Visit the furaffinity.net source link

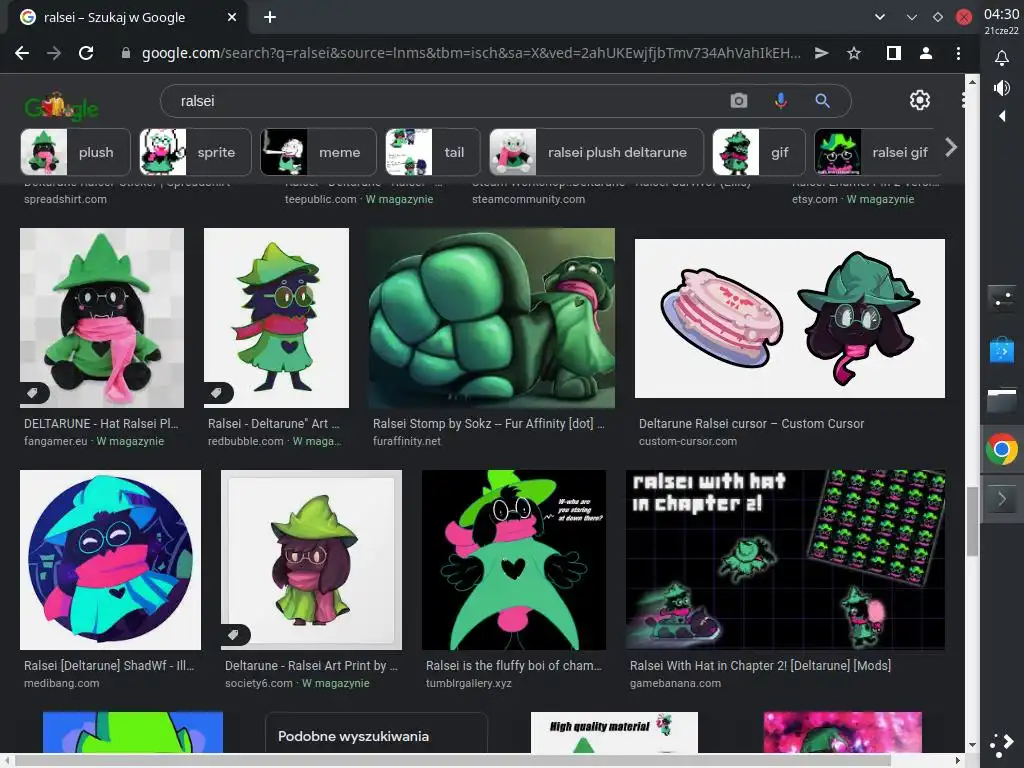pyautogui.click(x=407, y=441)
